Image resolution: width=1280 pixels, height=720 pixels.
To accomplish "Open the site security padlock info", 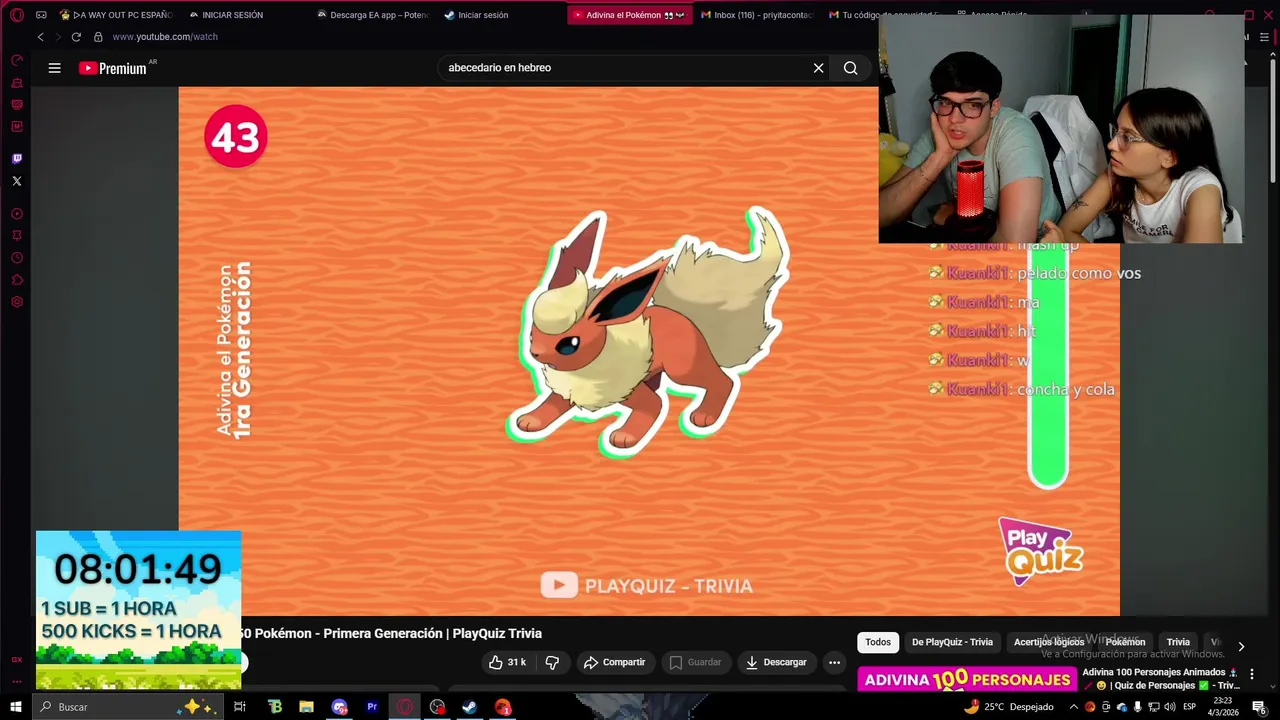I will 98,37.
